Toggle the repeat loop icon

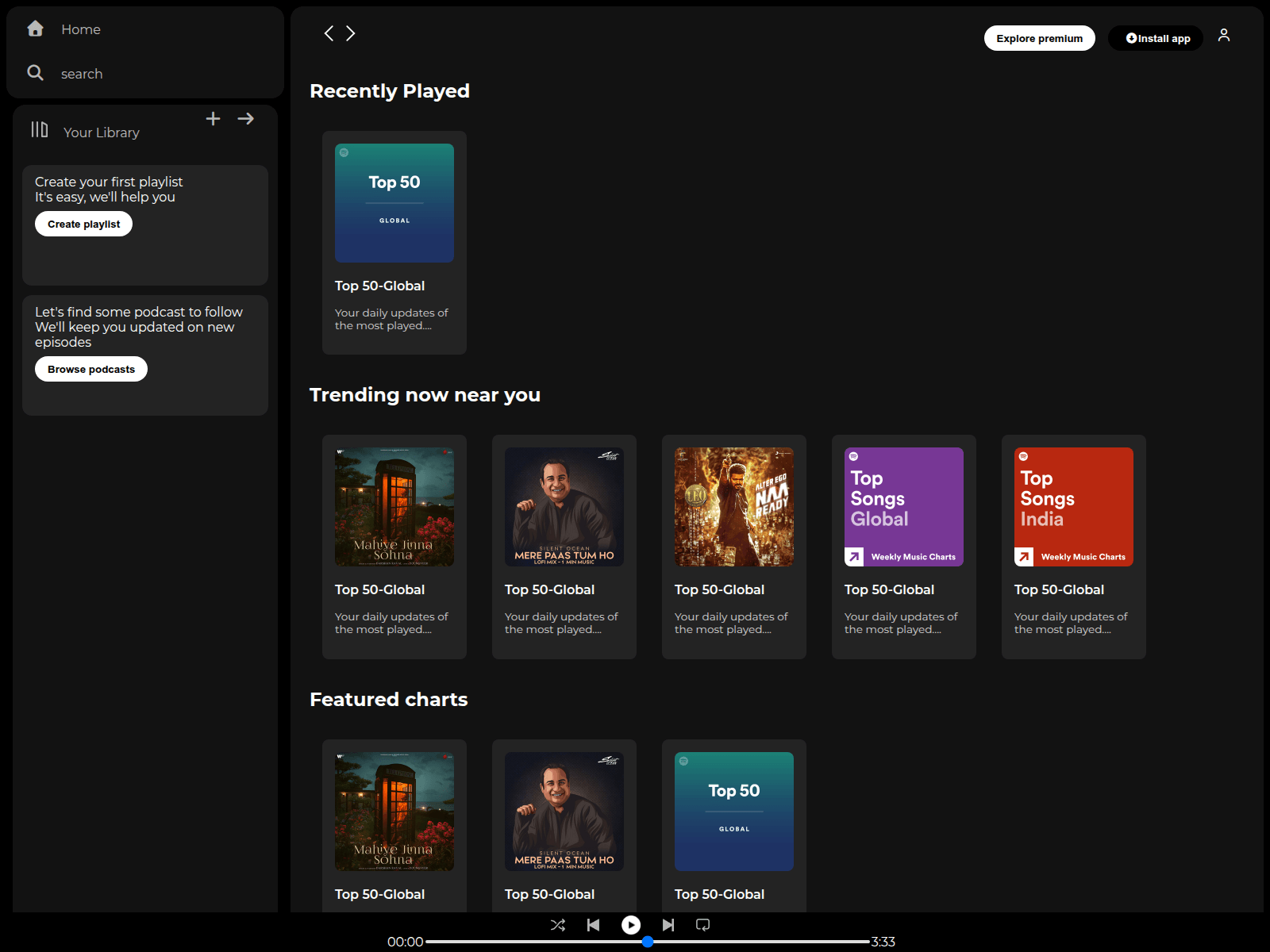pyautogui.click(x=703, y=925)
